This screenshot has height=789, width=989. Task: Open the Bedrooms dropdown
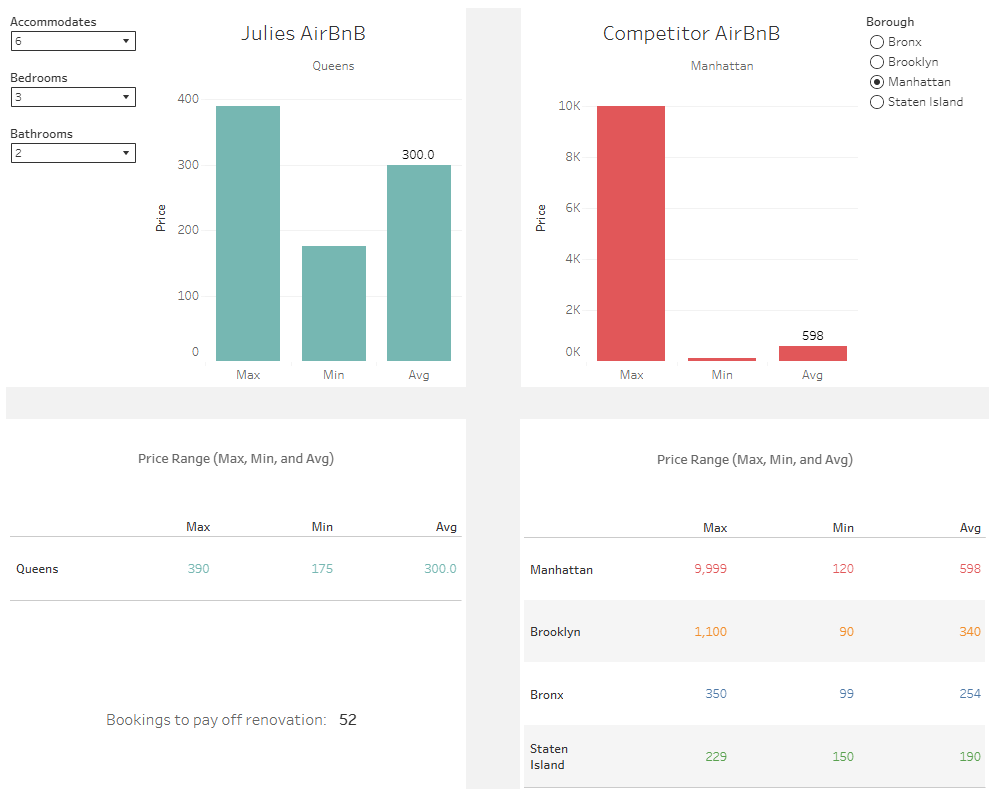(x=73, y=97)
